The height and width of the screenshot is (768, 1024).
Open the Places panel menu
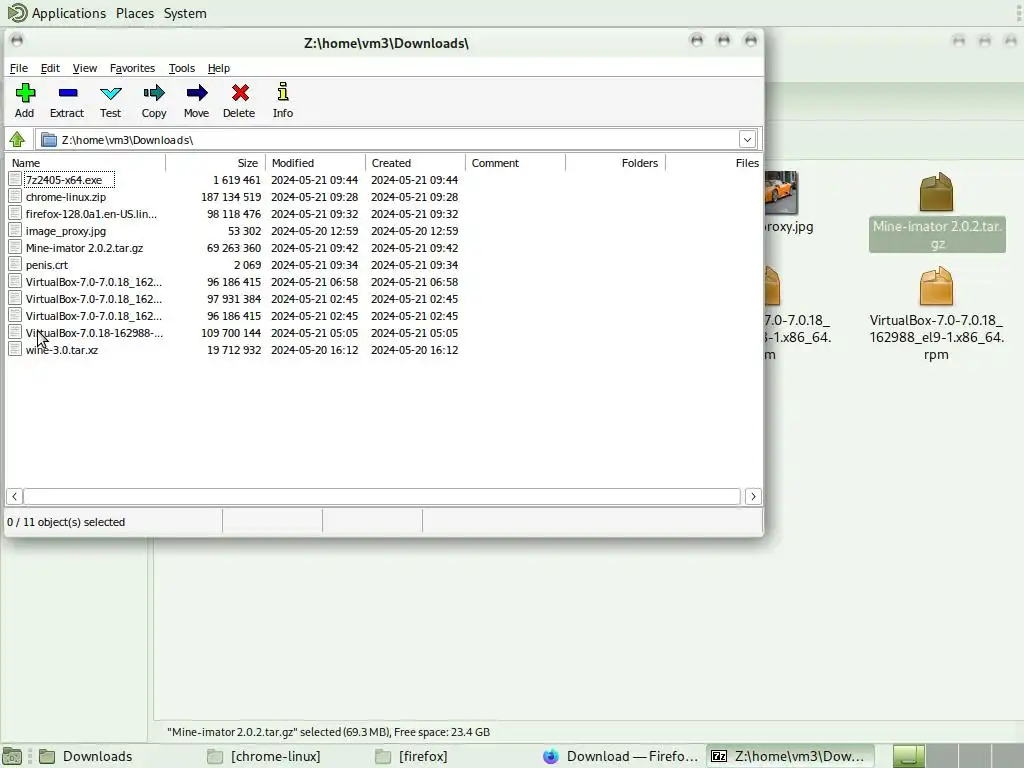point(135,13)
